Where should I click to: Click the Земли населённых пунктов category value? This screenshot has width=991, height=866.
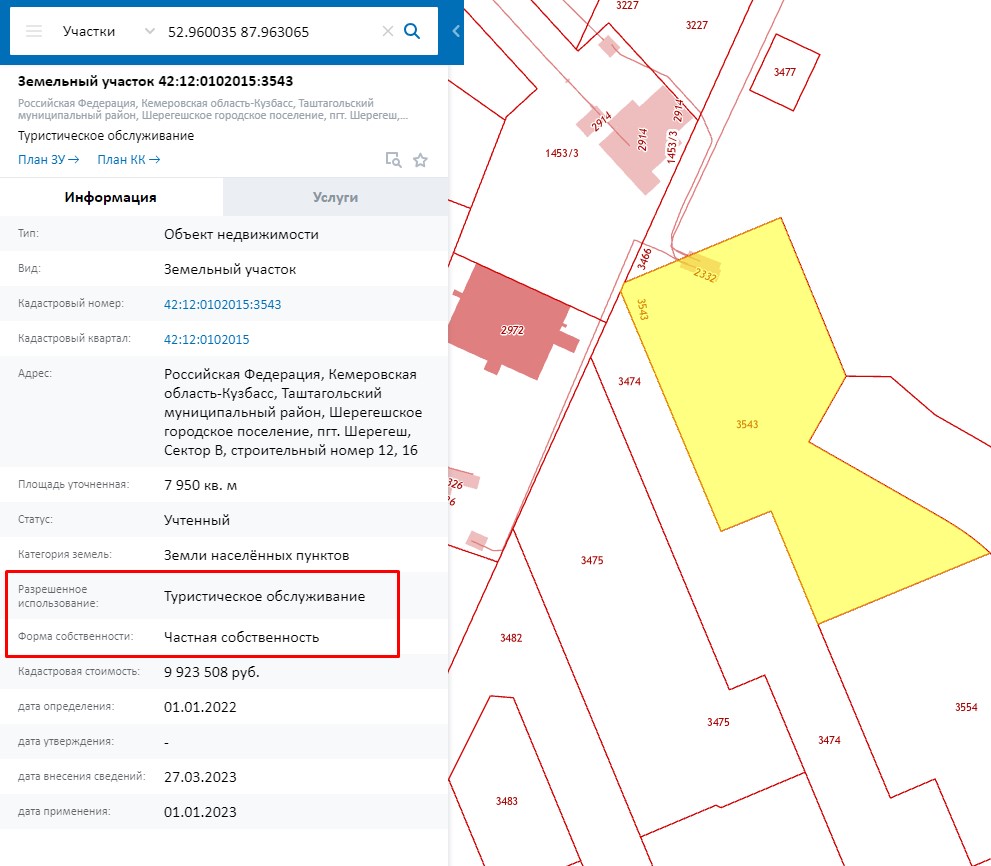pos(257,555)
